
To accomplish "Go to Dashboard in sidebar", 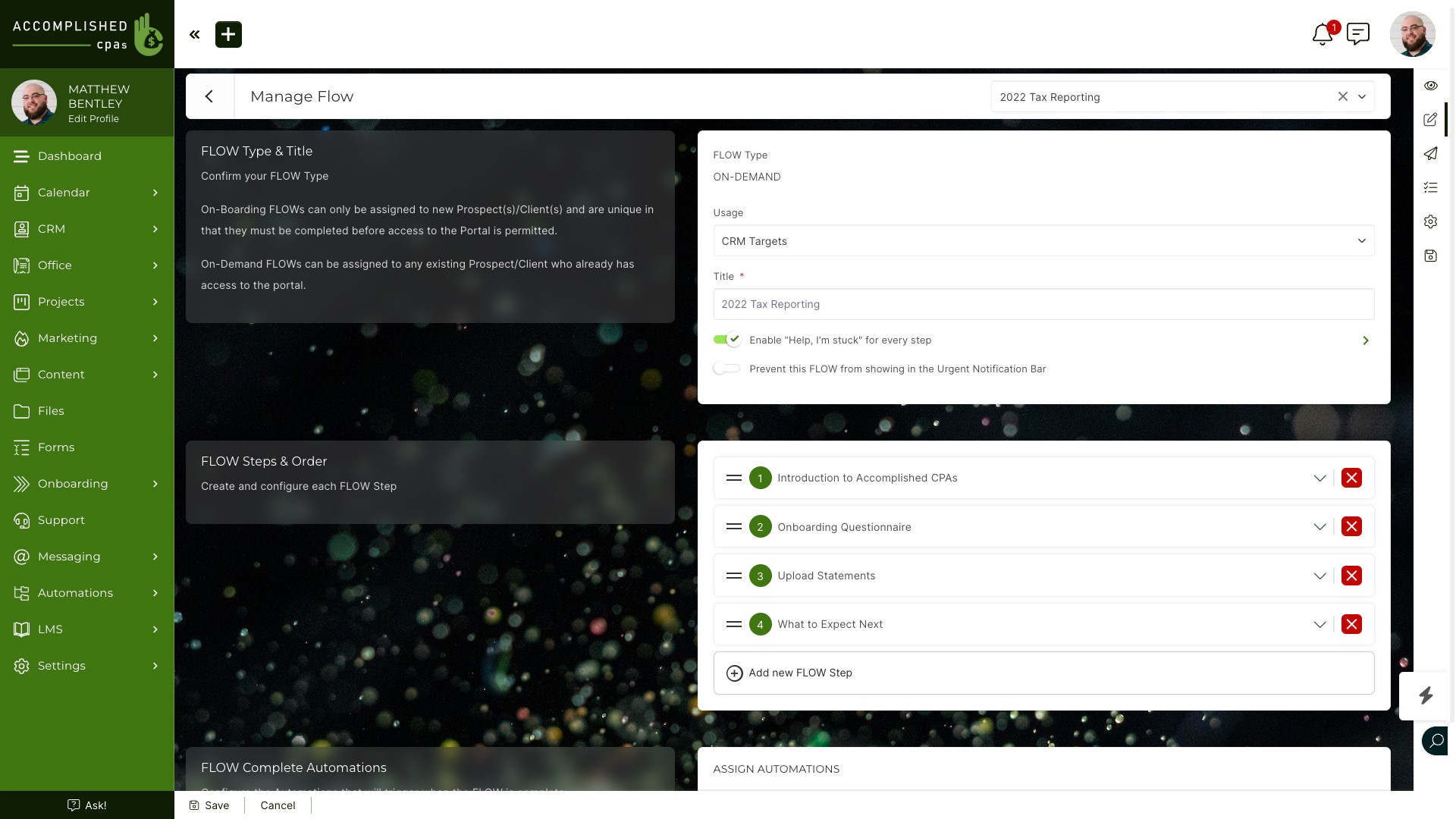I will (70, 156).
